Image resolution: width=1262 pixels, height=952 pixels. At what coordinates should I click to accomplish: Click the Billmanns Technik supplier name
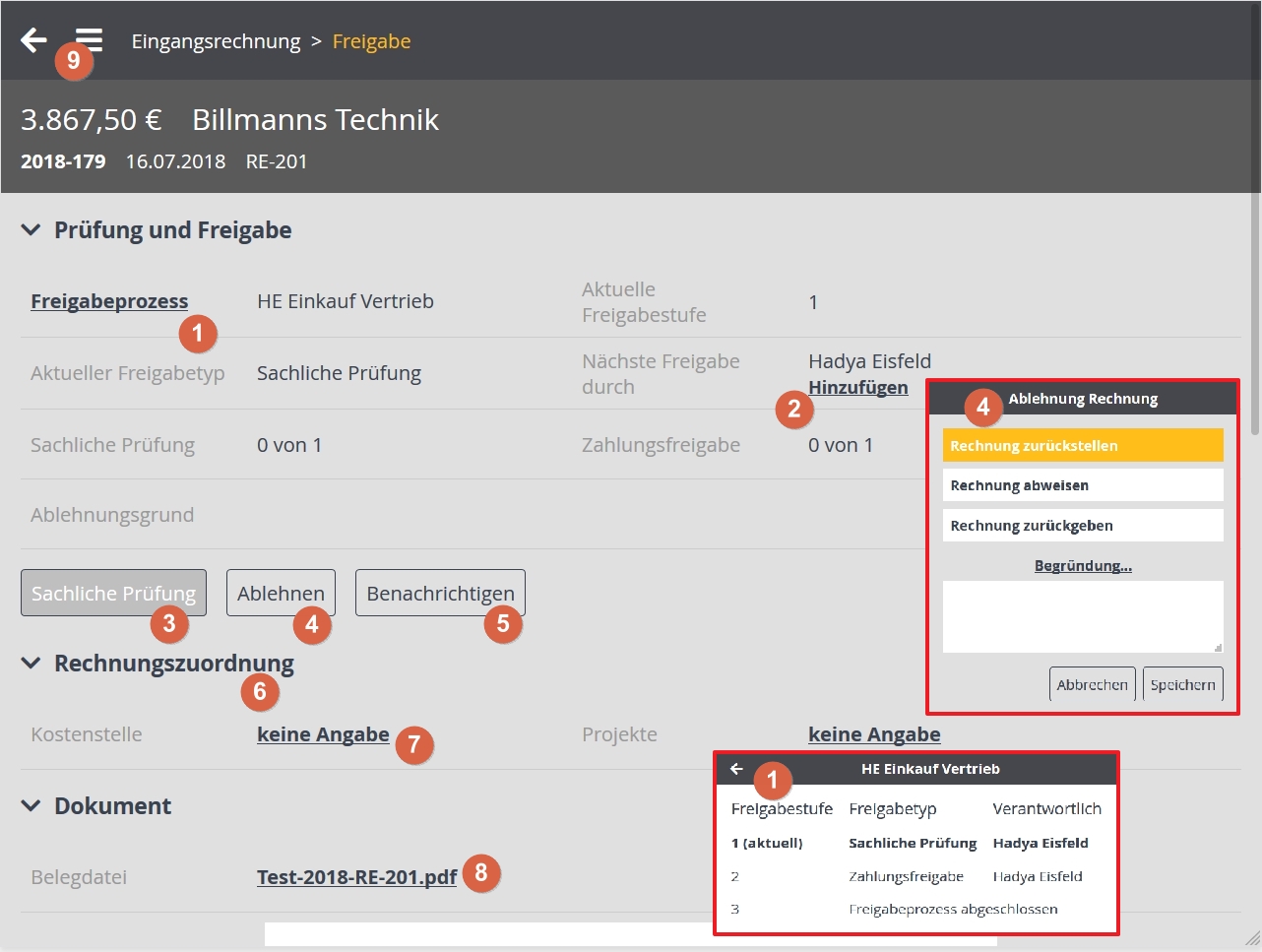[315, 119]
